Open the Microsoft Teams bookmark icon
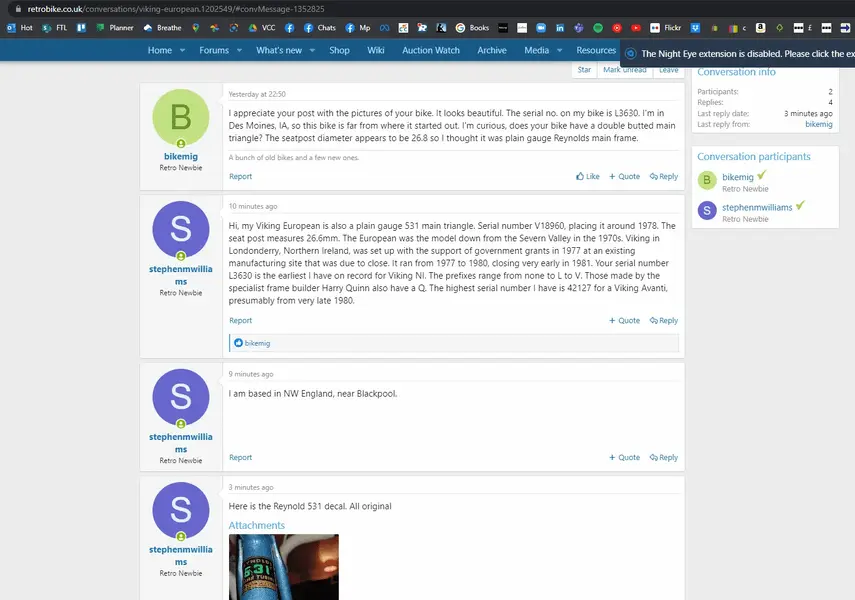855x600 pixels. click(579, 28)
